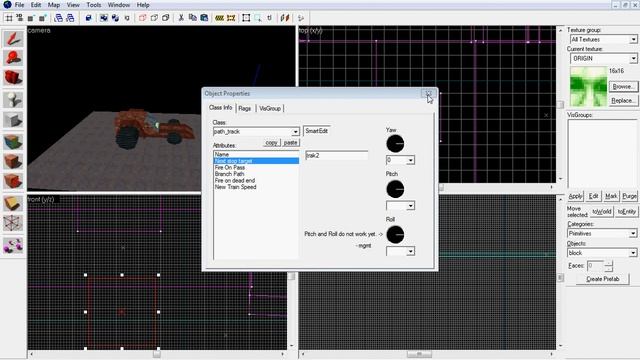Screen dimensions: 640x360
Task: Open the Class dropdown showing path_track
Action: click(295, 132)
